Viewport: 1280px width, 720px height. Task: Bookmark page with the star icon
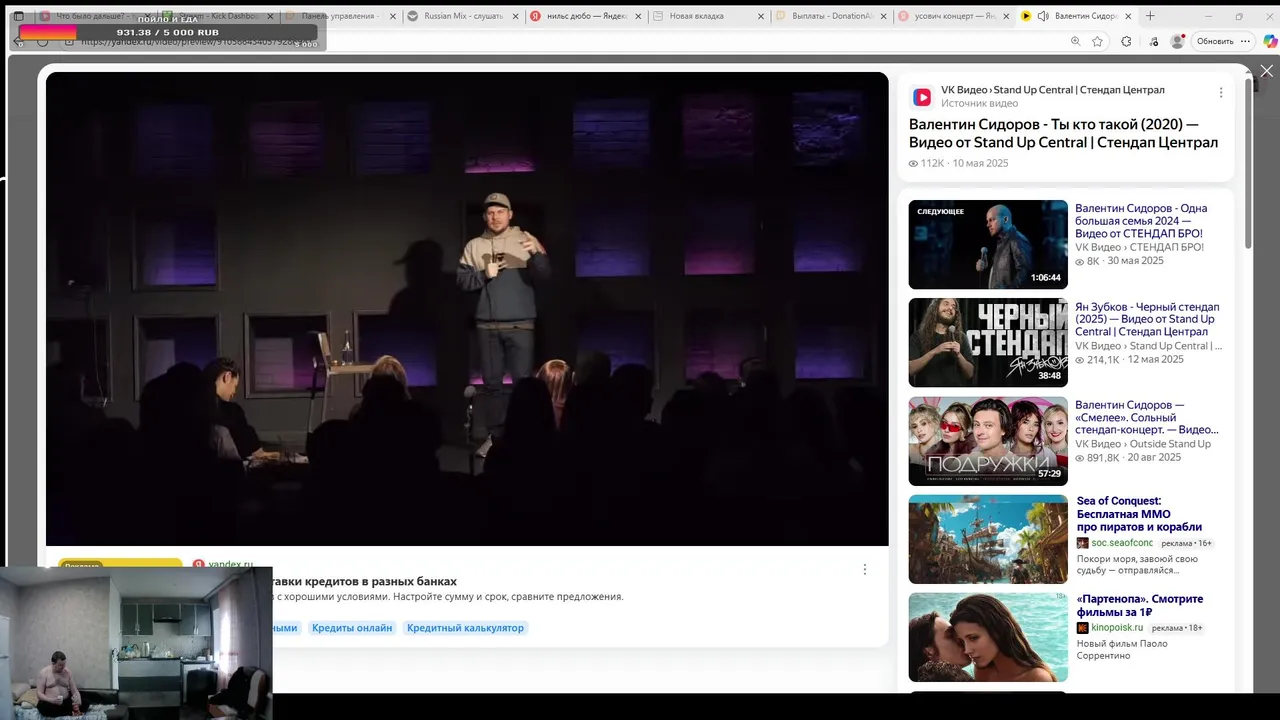(1097, 41)
